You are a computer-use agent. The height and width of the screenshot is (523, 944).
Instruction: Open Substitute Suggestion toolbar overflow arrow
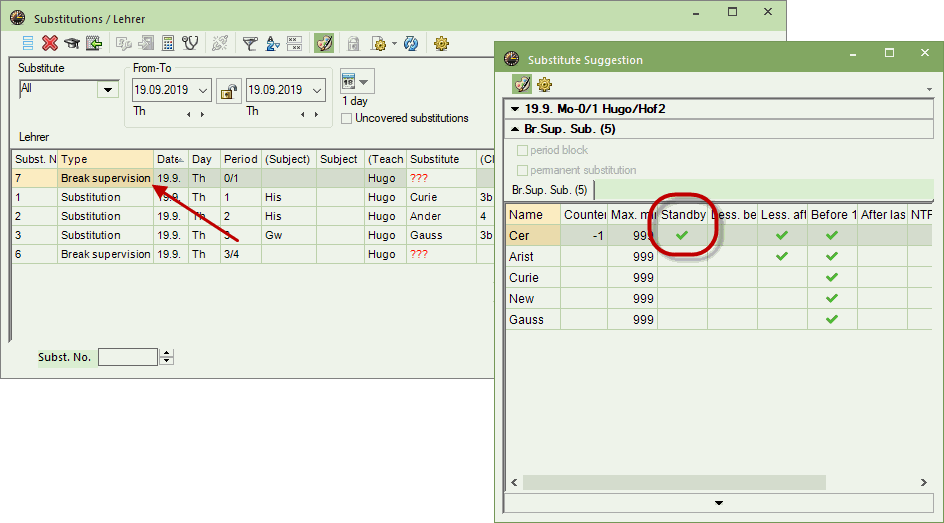(930, 90)
